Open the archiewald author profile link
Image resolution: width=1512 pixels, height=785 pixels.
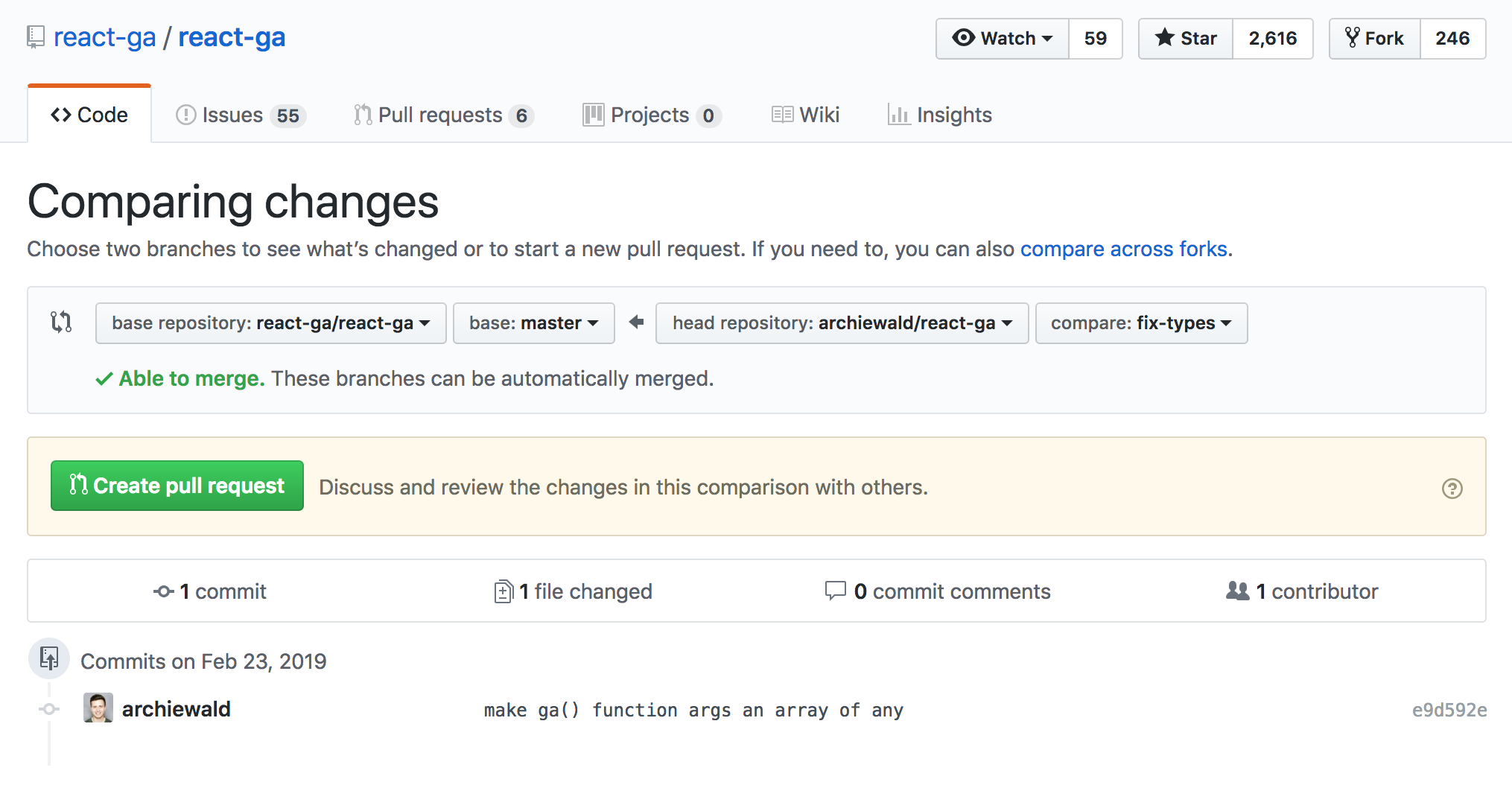(177, 709)
